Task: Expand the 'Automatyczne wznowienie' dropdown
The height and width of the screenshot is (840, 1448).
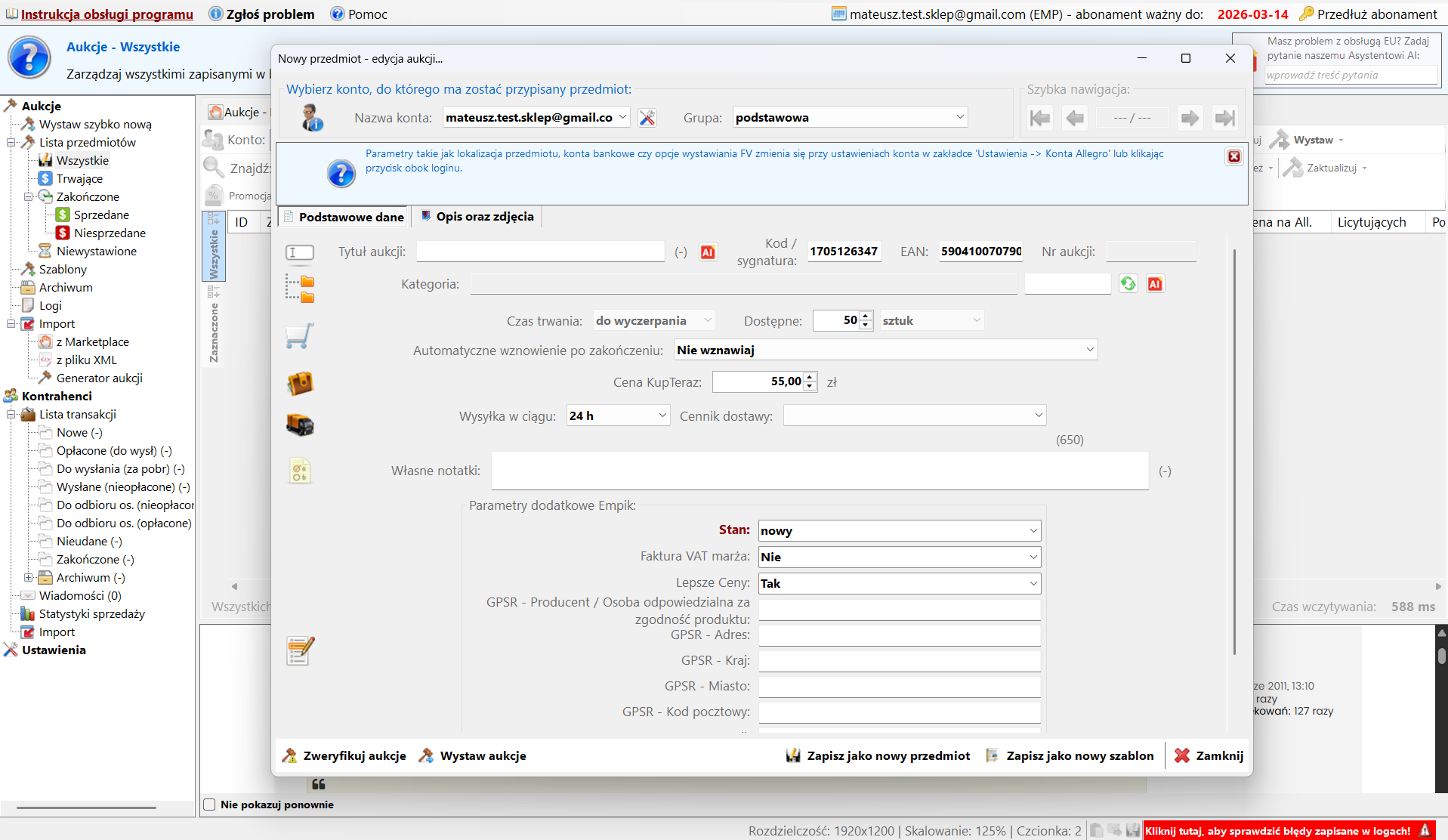Action: click(x=885, y=350)
